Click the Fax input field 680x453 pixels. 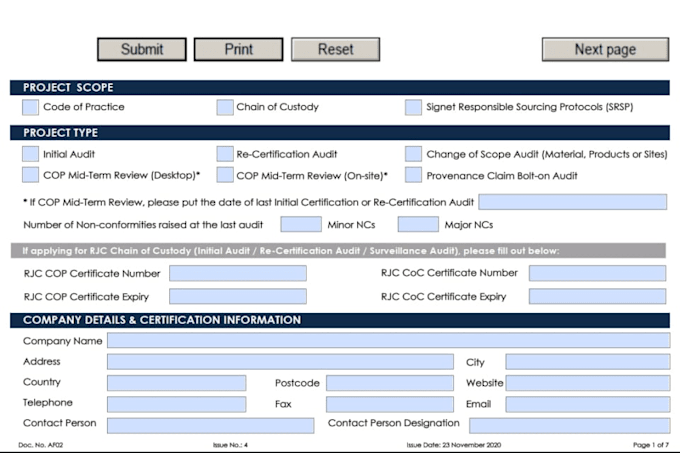390,404
